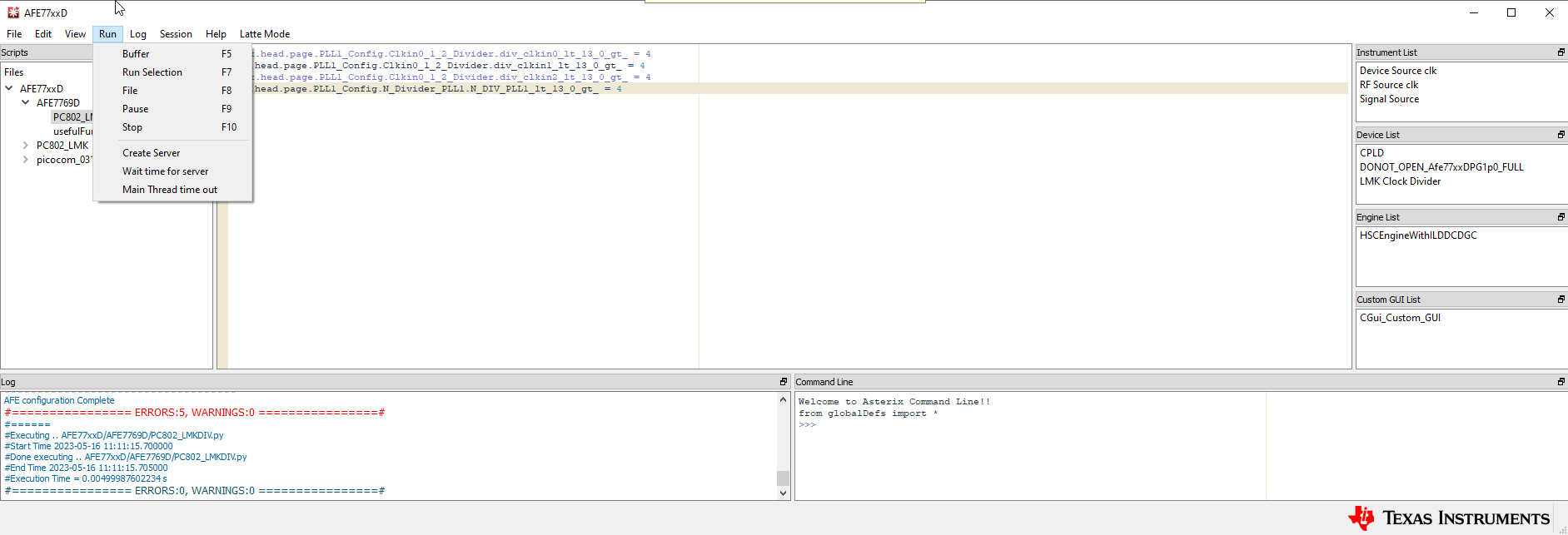The width and height of the screenshot is (1568, 535).
Task: Float the Command Line panel
Action: [x=1561, y=382]
